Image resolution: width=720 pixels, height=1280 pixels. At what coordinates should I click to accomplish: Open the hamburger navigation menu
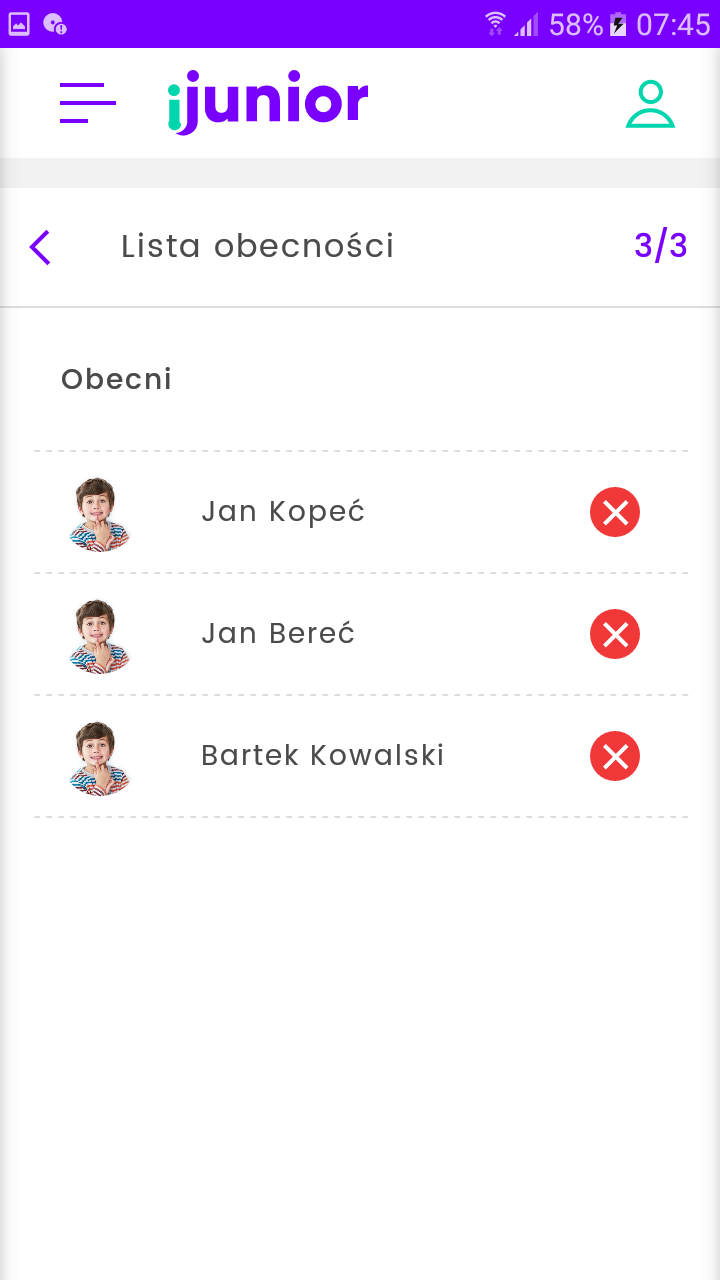point(88,103)
